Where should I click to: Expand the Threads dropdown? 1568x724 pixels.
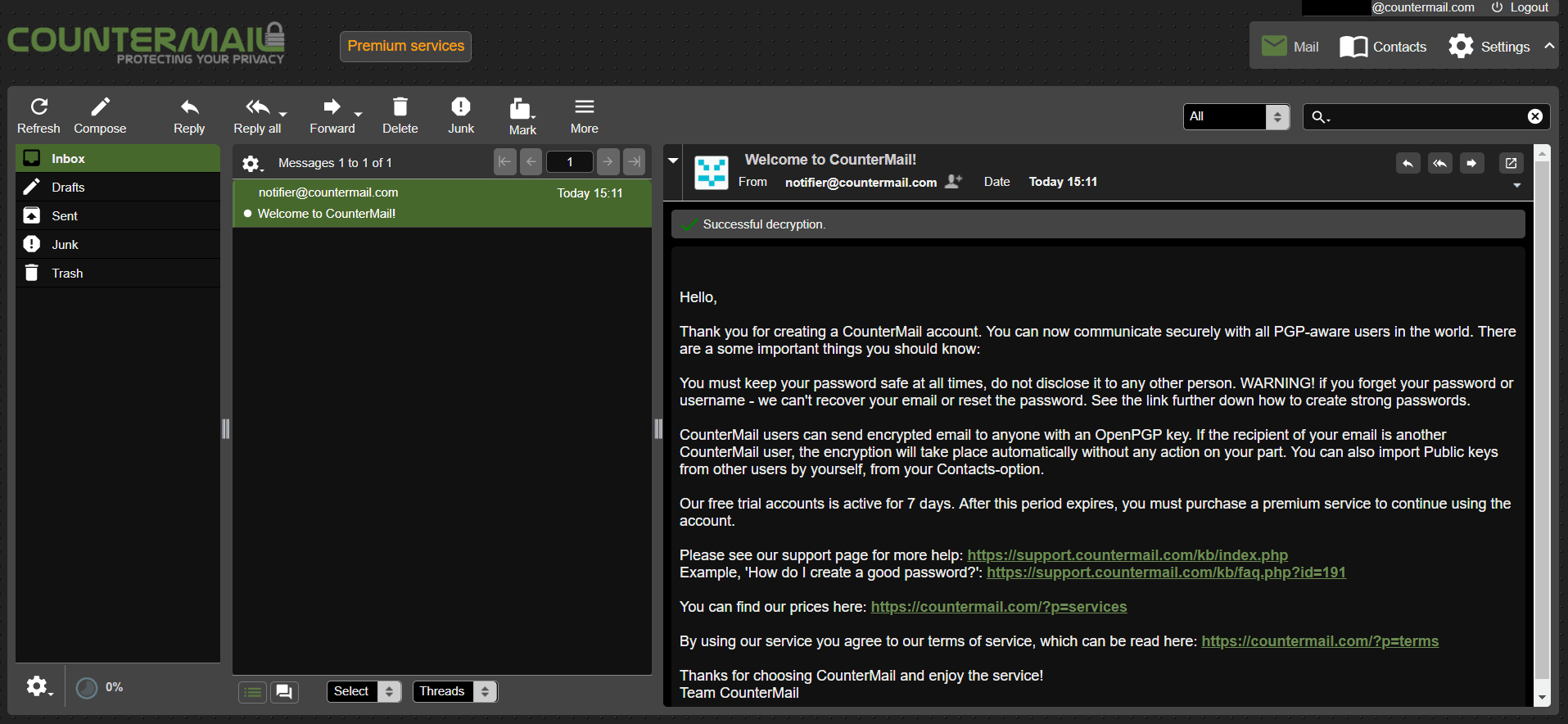coord(454,691)
